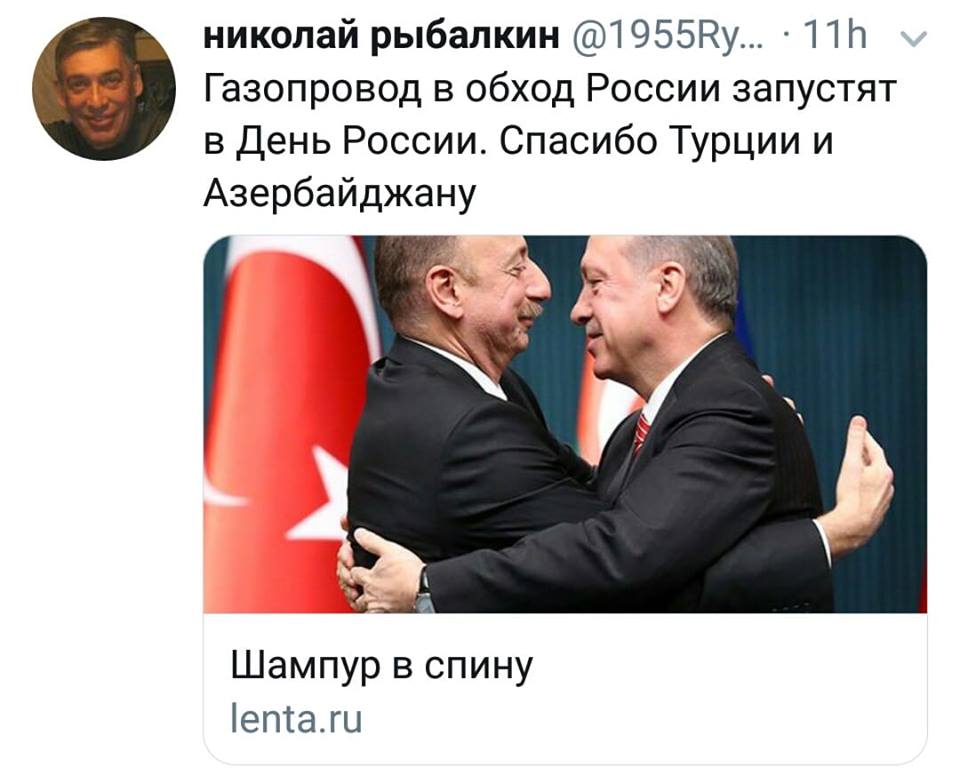Click the red striped tie in photo

point(641,431)
